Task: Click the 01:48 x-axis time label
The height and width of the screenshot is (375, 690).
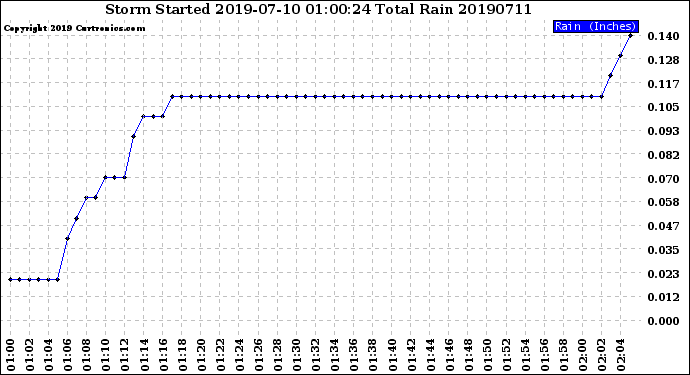Action: 468,355
